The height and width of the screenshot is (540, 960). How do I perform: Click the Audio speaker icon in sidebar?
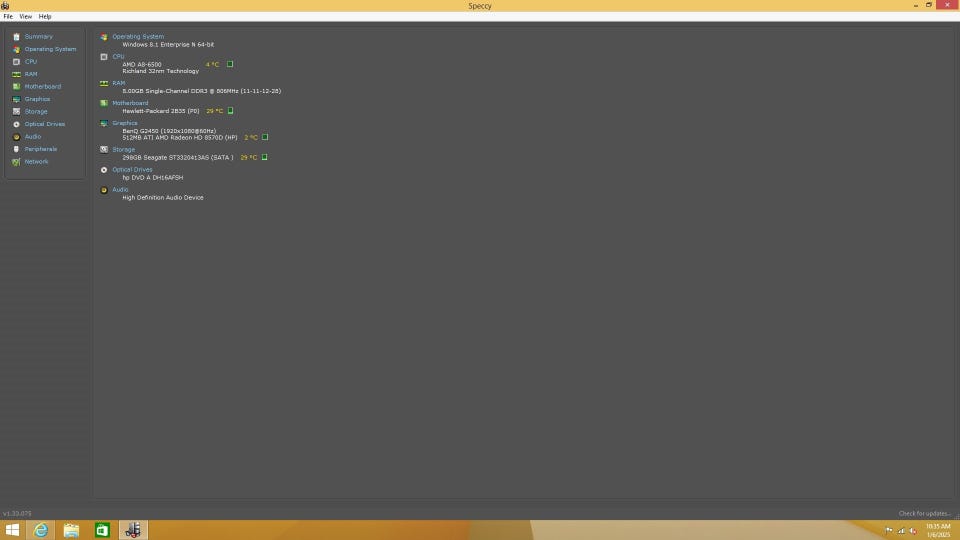click(x=17, y=137)
